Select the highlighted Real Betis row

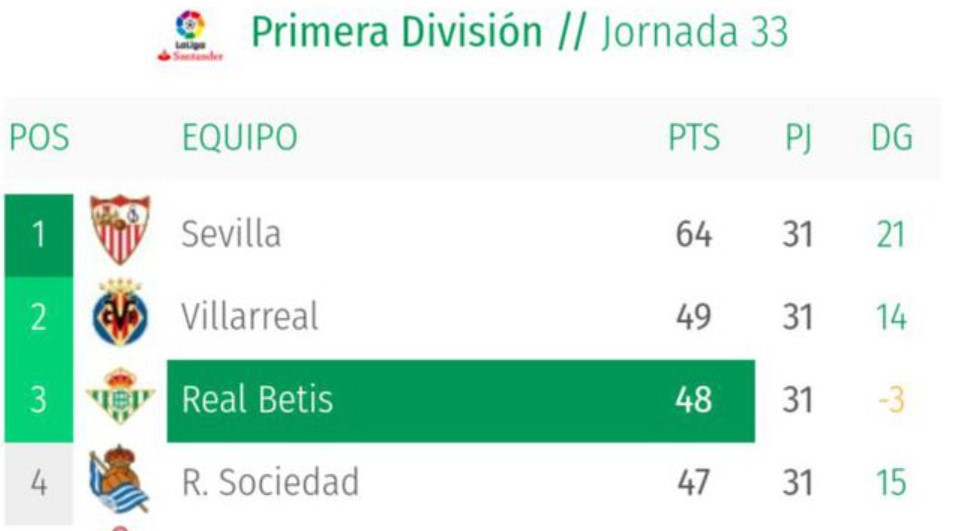(460, 400)
